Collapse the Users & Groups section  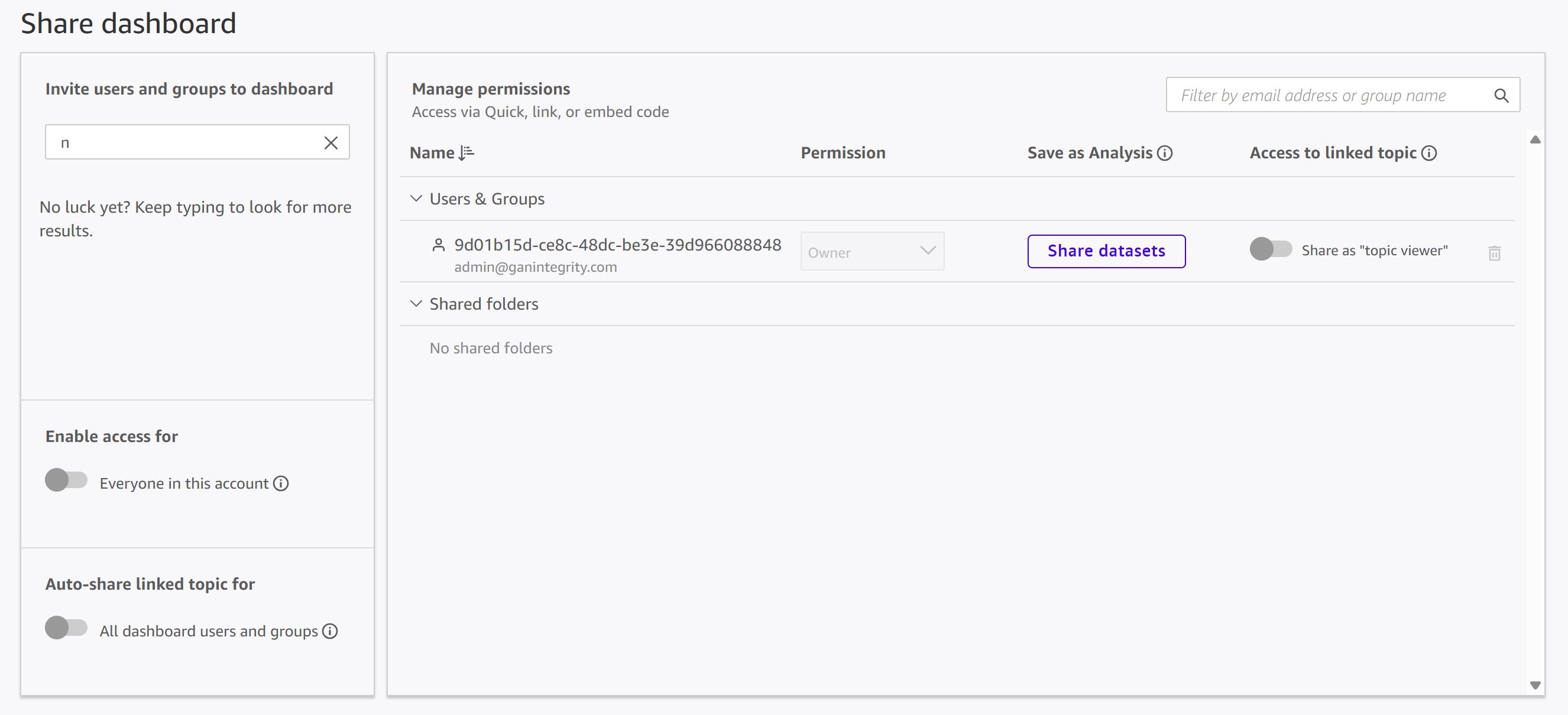click(x=416, y=199)
